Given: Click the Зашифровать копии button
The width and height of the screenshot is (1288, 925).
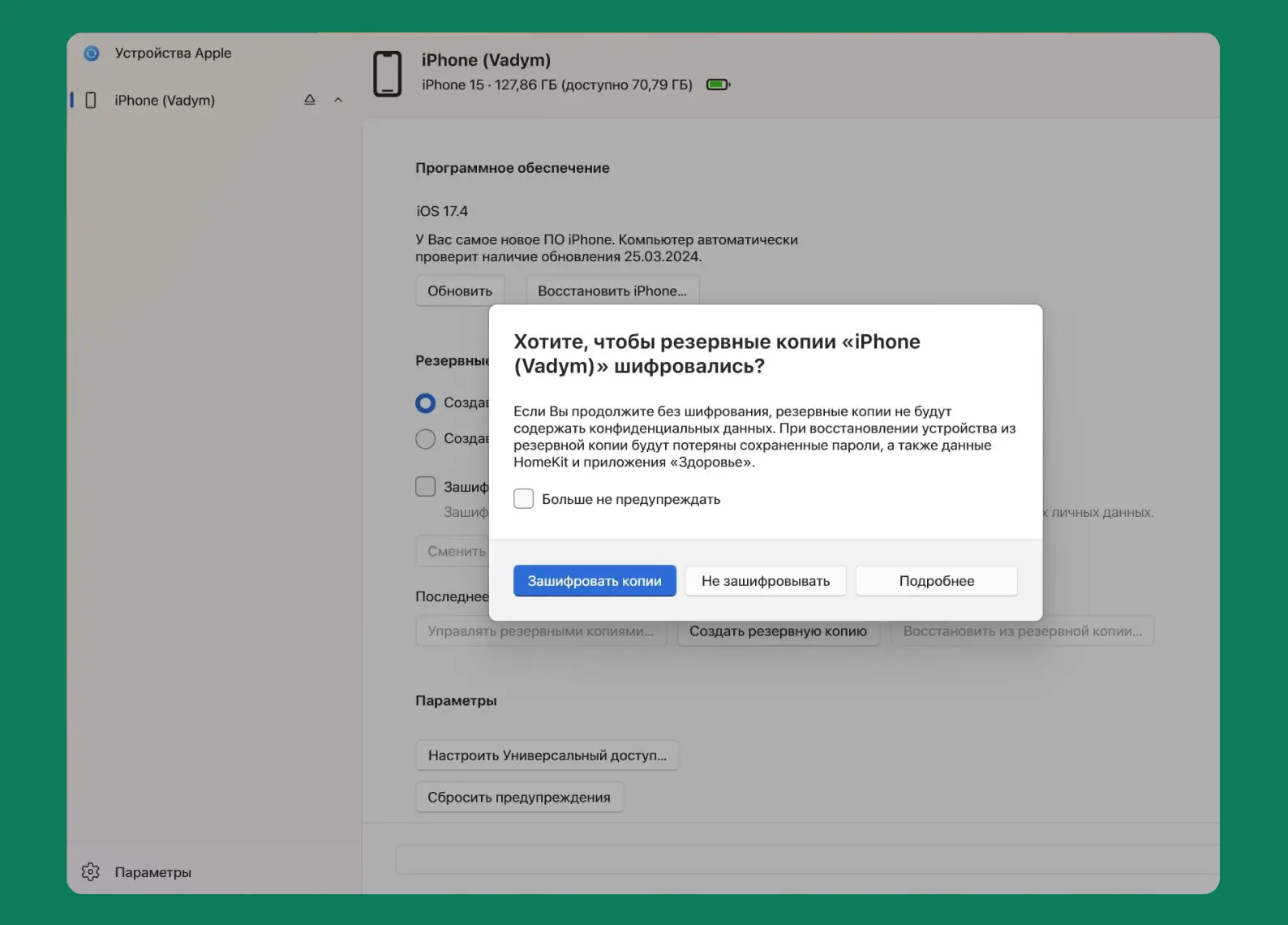Looking at the screenshot, I should click(595, 581).
